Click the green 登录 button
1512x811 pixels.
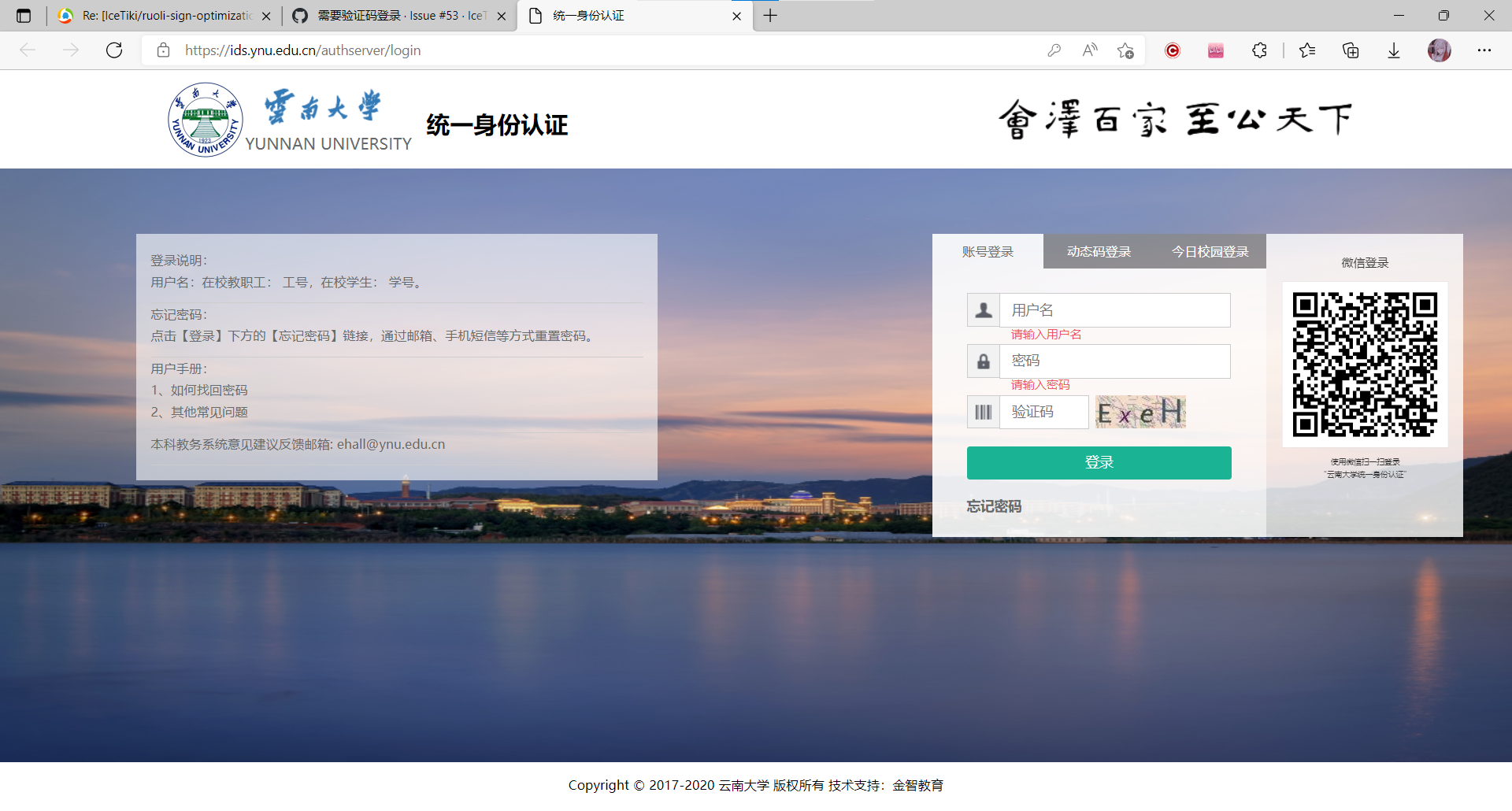point(1099,462)
